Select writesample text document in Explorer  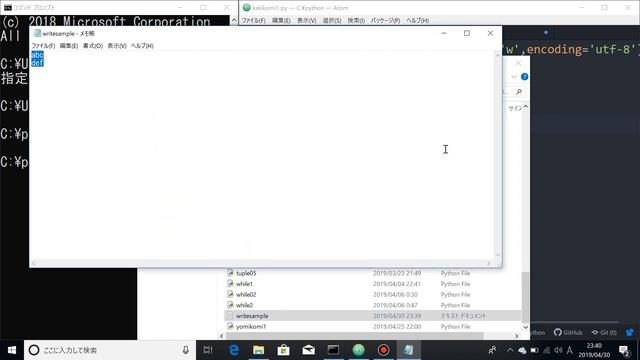click(x=372, y=316)
